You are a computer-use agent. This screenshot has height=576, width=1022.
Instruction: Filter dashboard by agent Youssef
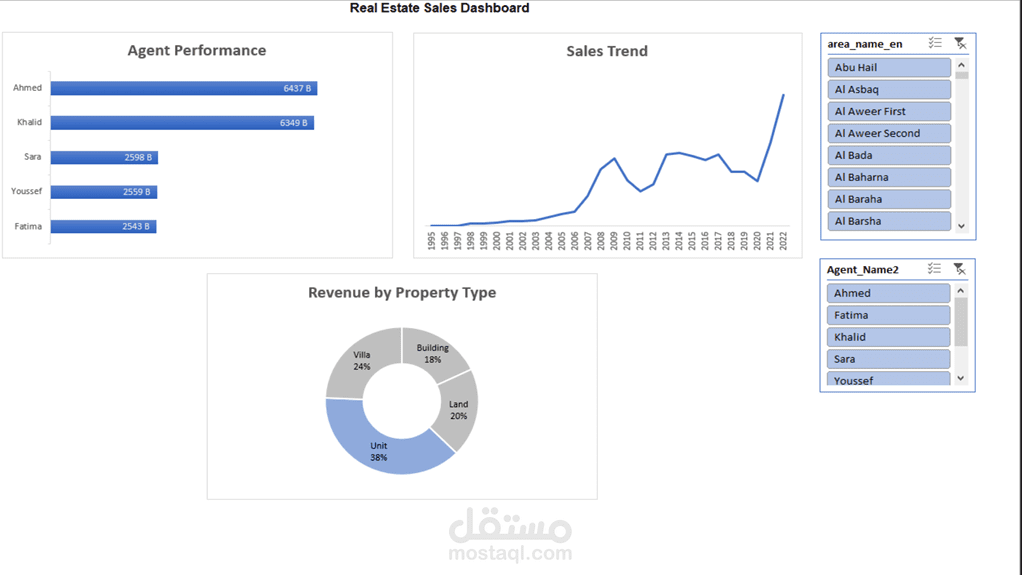888,379
